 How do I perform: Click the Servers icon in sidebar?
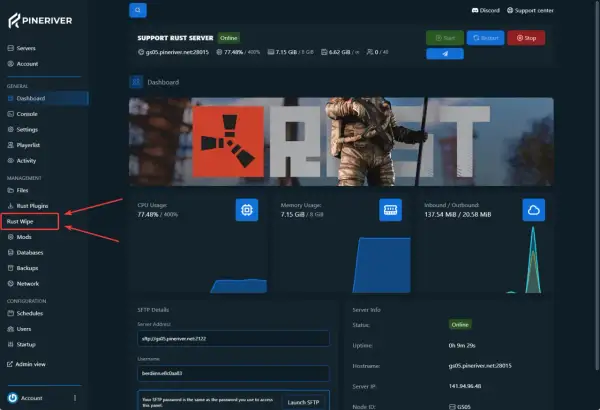(x=10, y=48)
